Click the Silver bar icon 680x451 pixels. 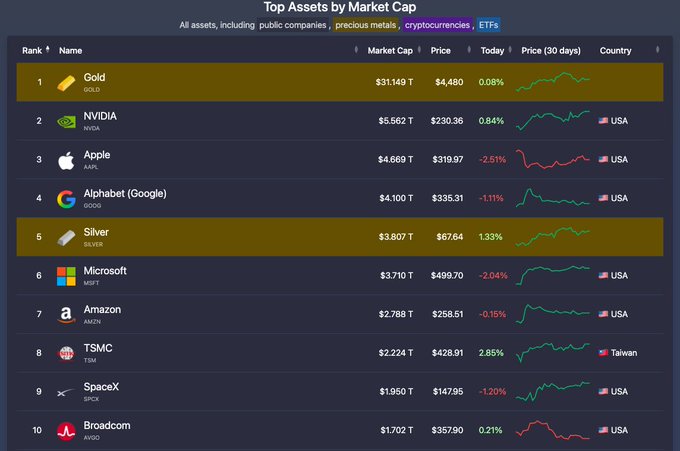pos(66,238)
